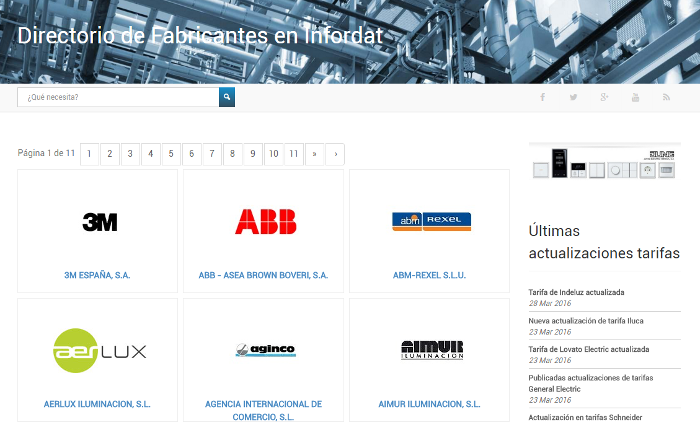This screenshot has width=700, height=425.
Task: Open AIMUR ILUMINACION, S.L. link
Action: [429, 404]
